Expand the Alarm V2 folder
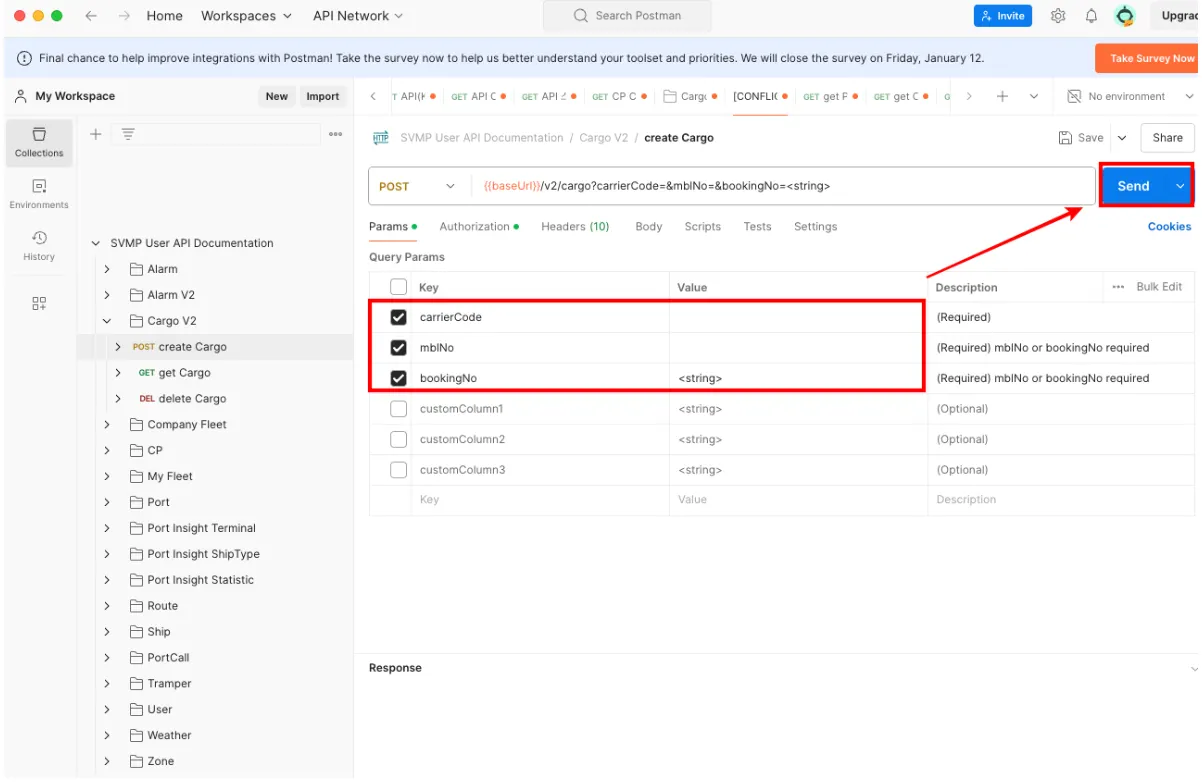1202x782 pixels. coord(107,295)
